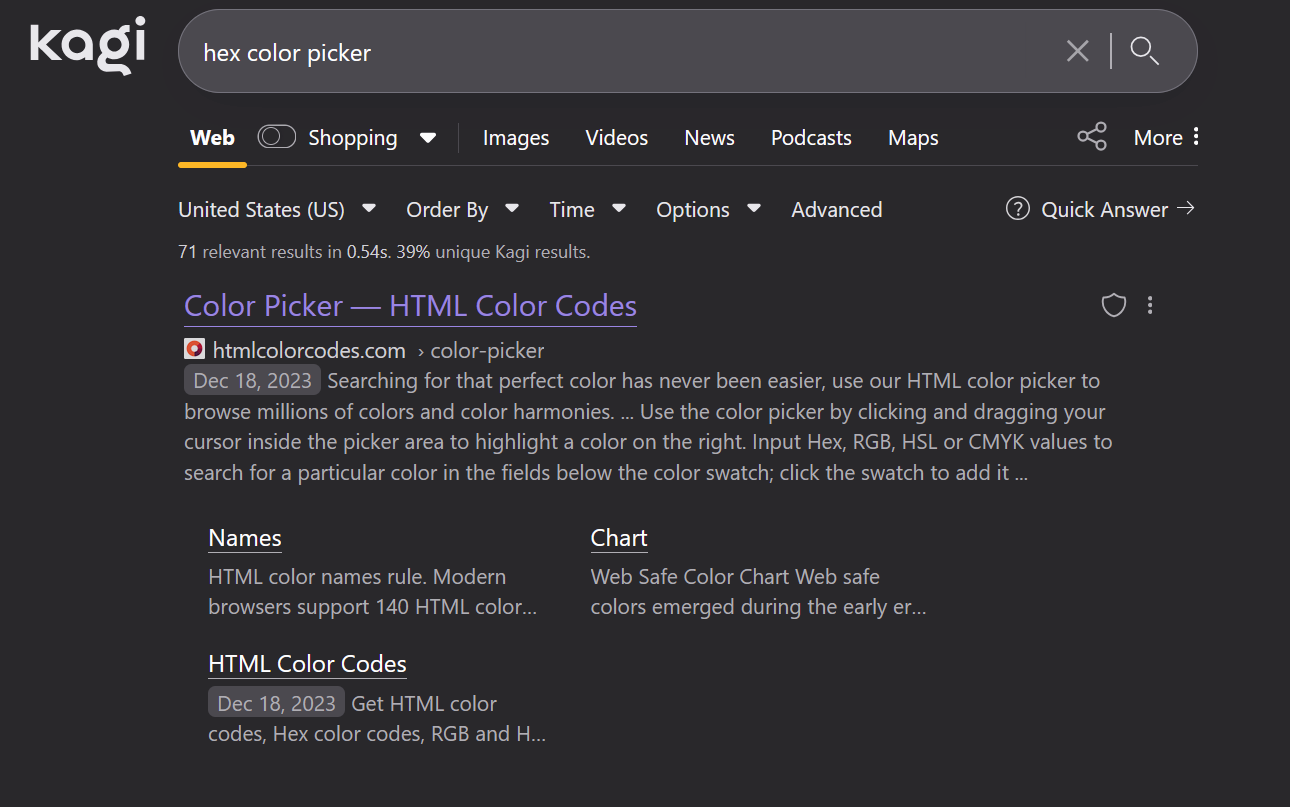Open the three-dot menu beside first result
The image size is (1290, 807).
[1150, 305]
